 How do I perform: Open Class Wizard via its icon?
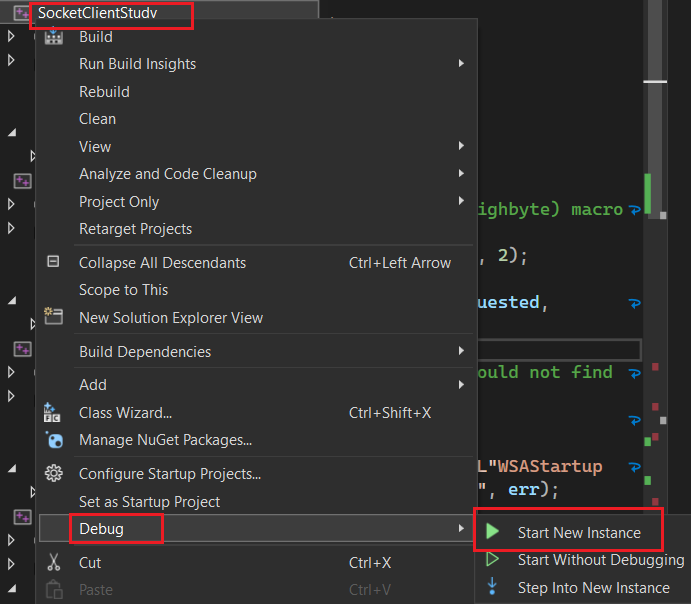[x=54, y=412]
